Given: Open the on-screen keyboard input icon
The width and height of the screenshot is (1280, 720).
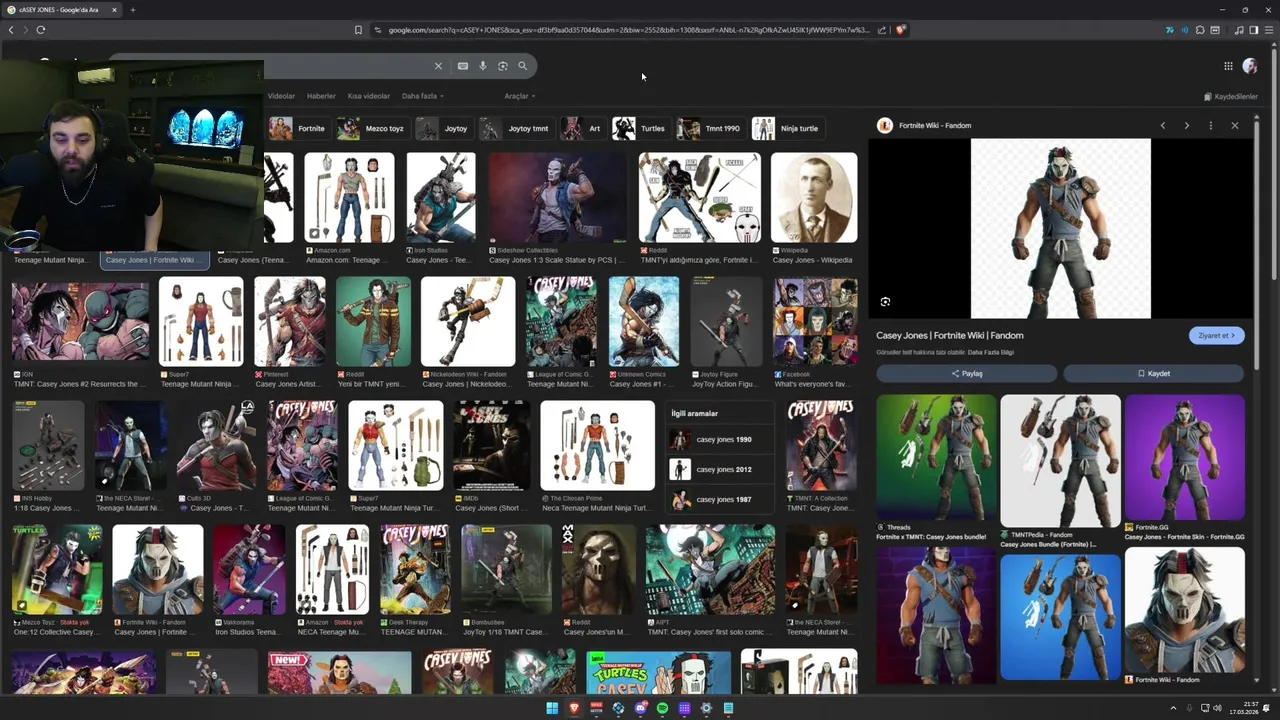Looking at the screenshot, I should [x=463, y=66].
